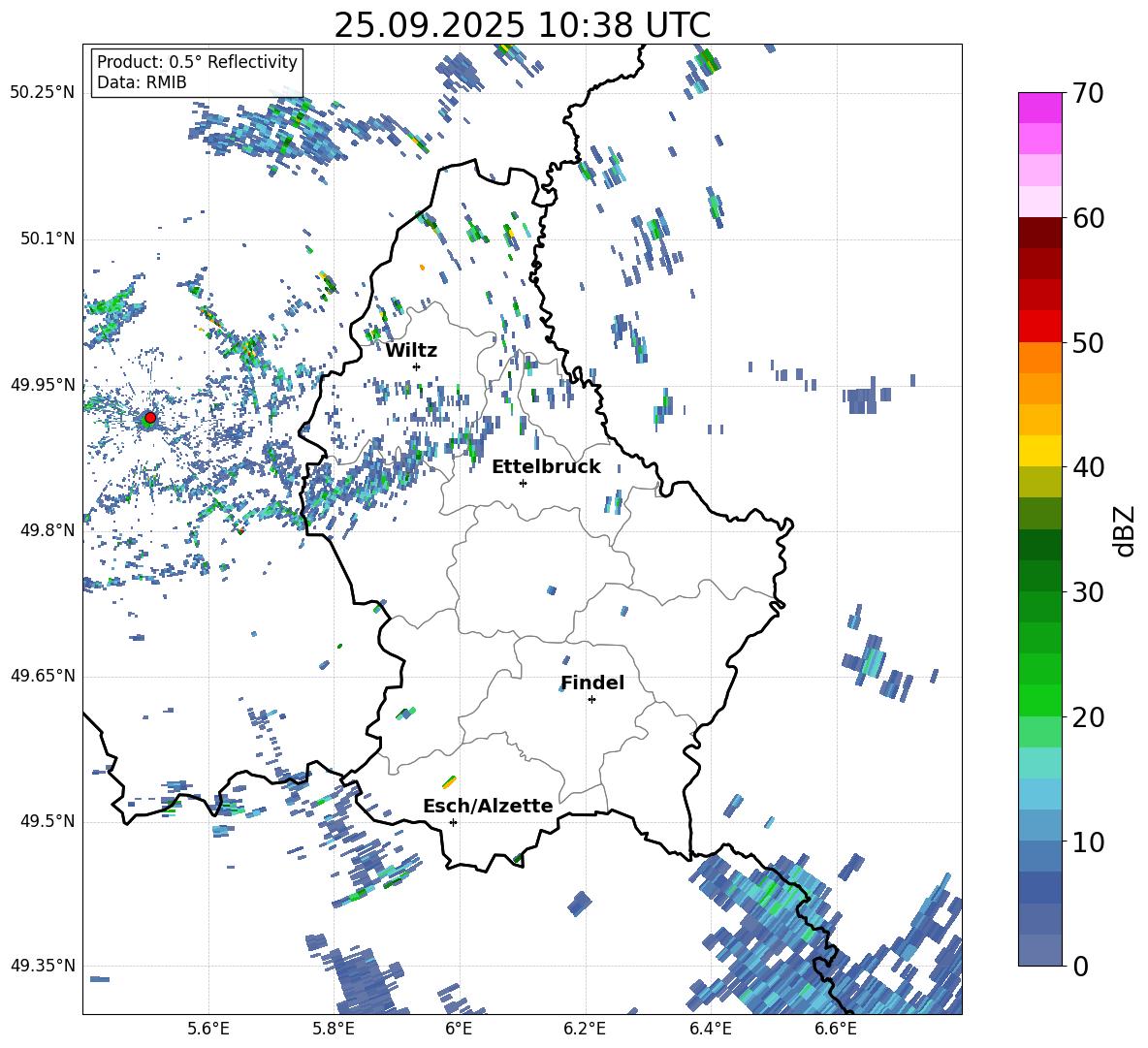Click the dark red colorbar band below 60

pyautogui.click(x=1039, y=233)
